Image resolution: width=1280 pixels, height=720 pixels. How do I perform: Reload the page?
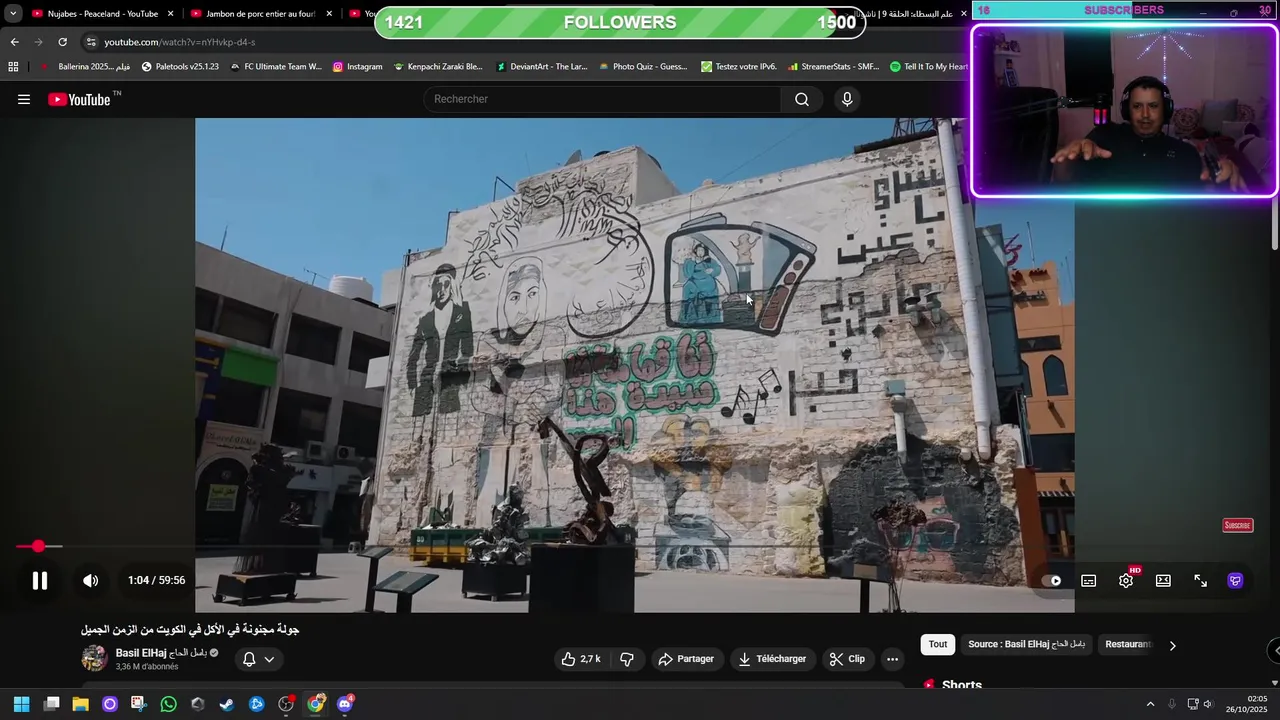(x=62, y=42)
